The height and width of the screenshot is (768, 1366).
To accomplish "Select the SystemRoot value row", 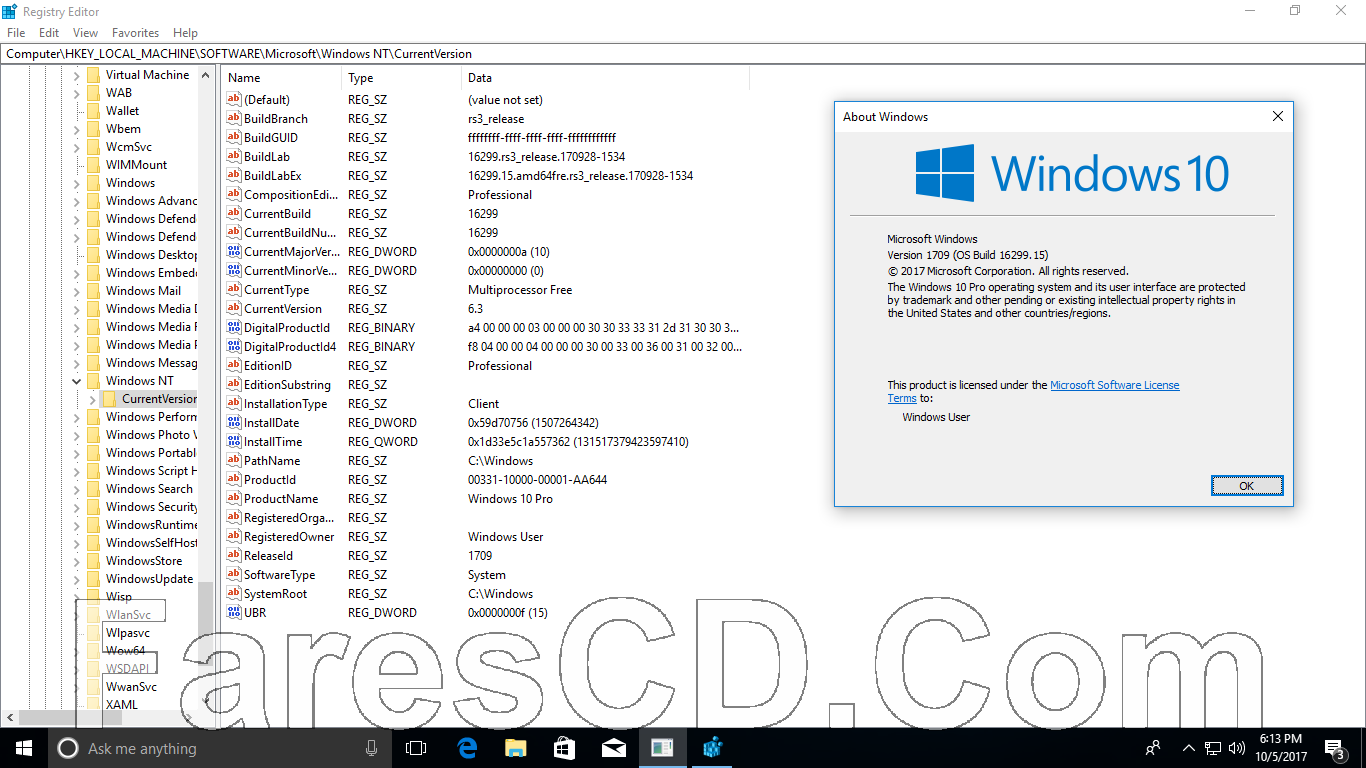I will click(x=485, y=594).
